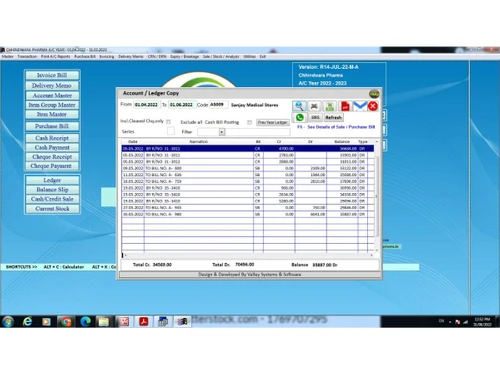Click the printer icon in ledger toolbar
This screenshot has width=500, height=375.
(x=314, y=106)
